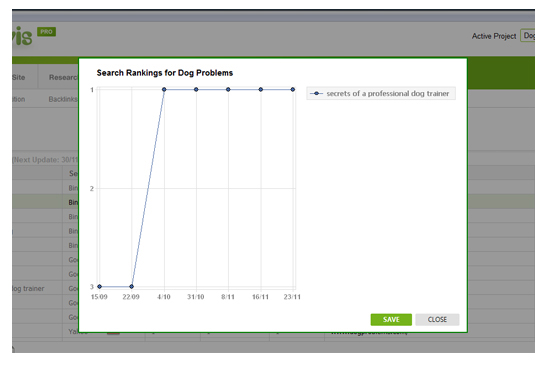Toggle the 'secrets of a professional dog trainer' legend entry

(381, 94)
